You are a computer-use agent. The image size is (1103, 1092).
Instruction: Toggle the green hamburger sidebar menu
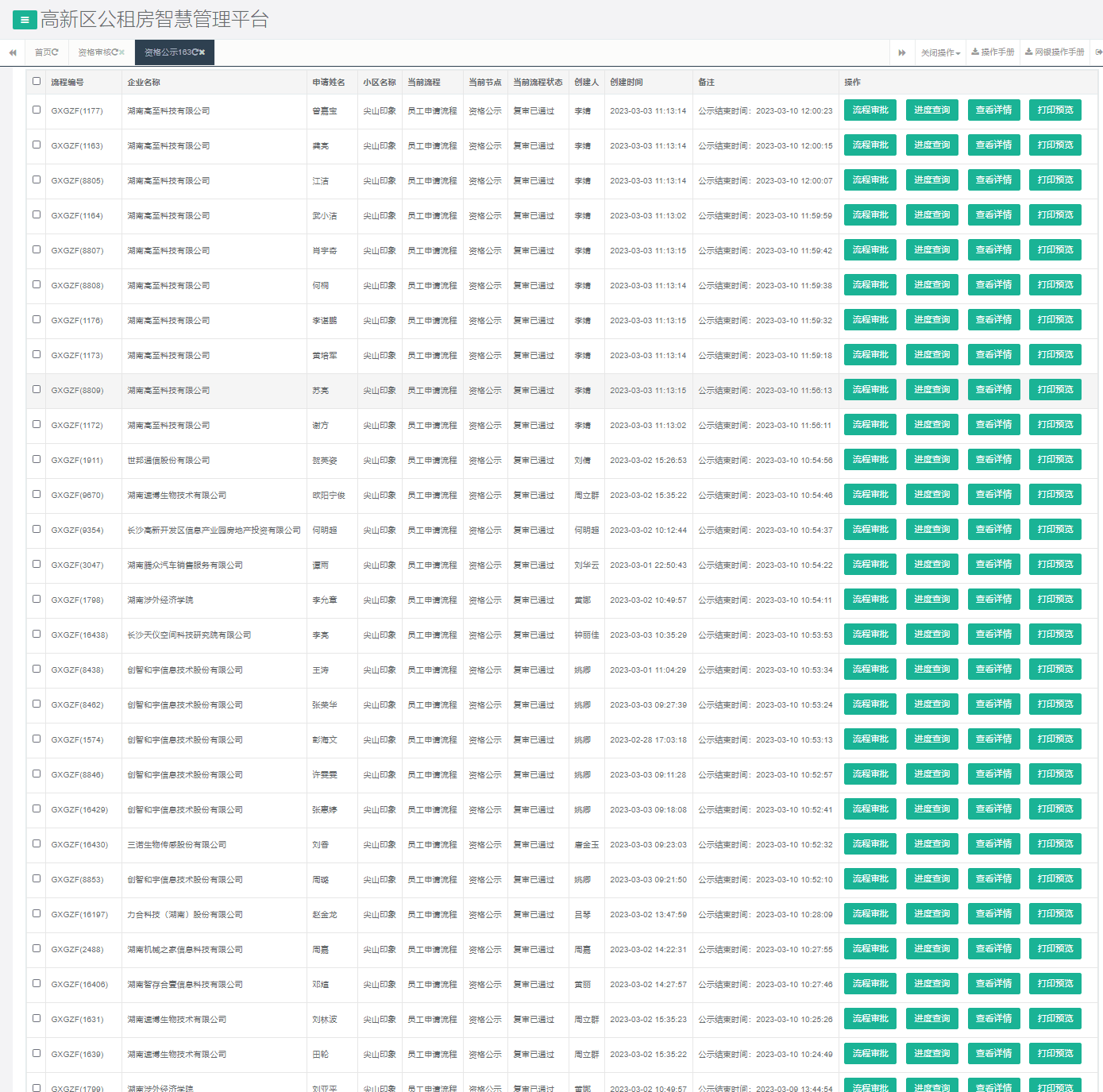click(24, 20)
